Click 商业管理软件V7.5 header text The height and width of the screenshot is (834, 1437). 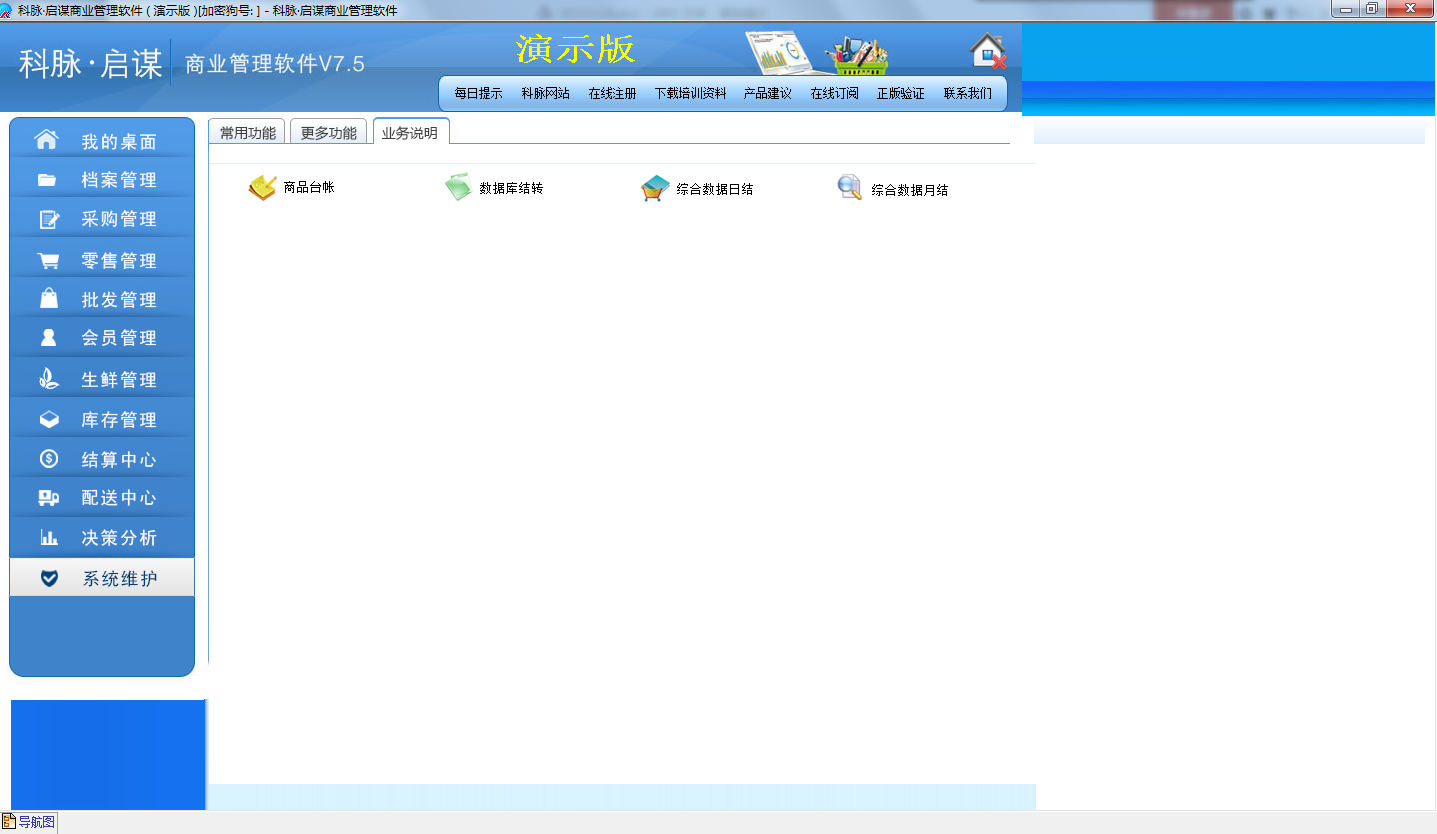[275, 64]
